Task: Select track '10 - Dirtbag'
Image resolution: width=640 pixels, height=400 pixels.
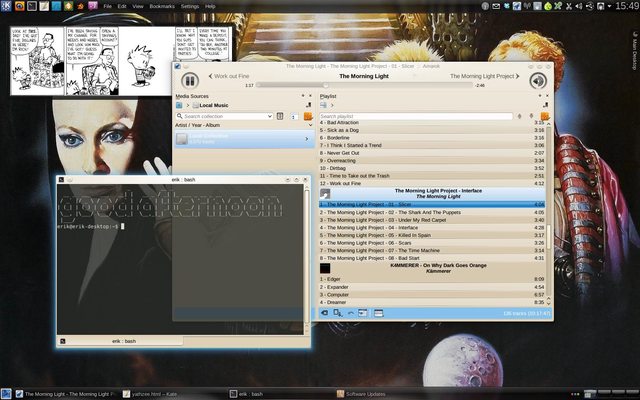Action: click(x=432, y=168)
